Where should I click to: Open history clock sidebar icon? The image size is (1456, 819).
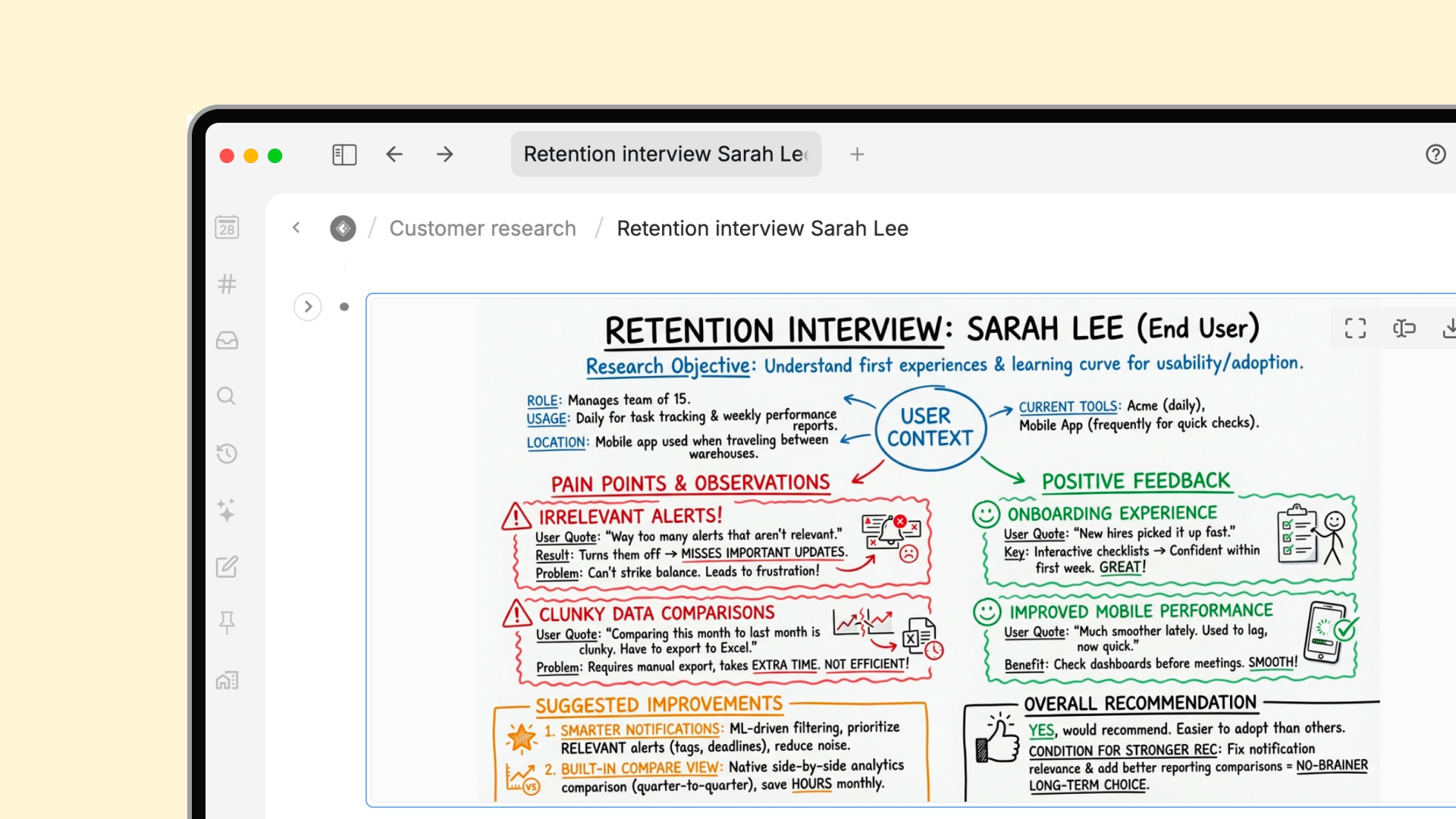point(227,453)
